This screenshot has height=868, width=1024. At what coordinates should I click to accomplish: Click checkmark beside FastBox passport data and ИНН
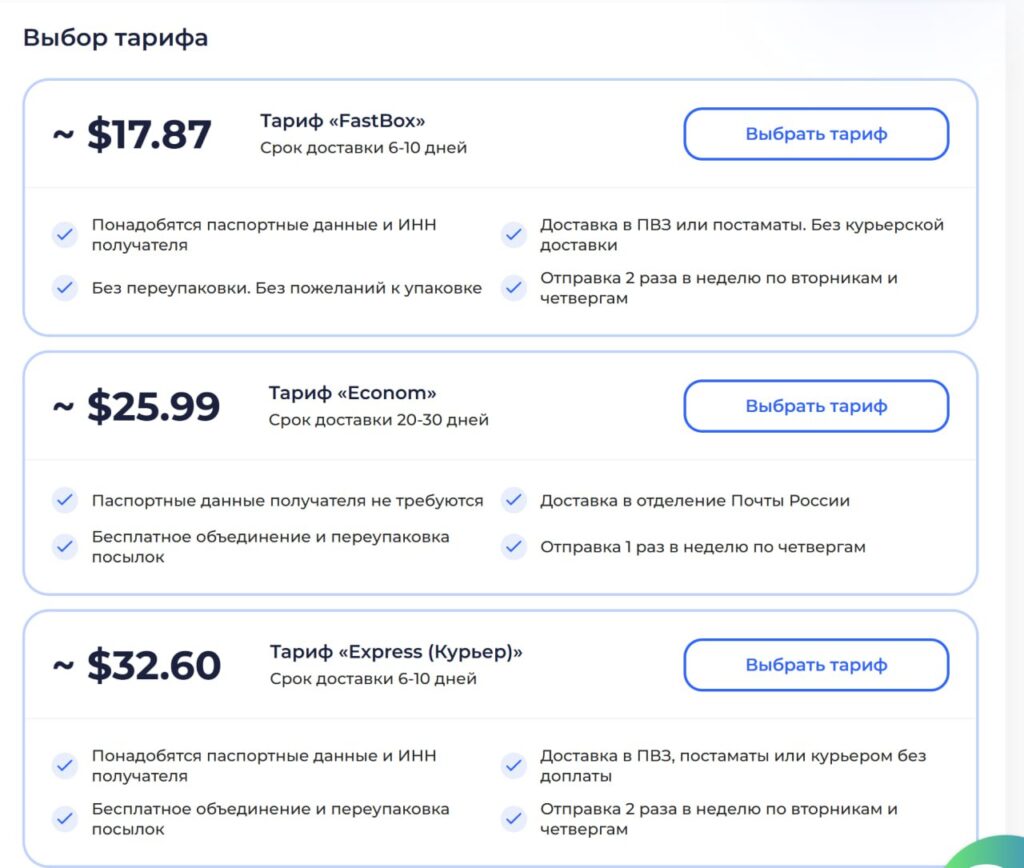[65, 234]
